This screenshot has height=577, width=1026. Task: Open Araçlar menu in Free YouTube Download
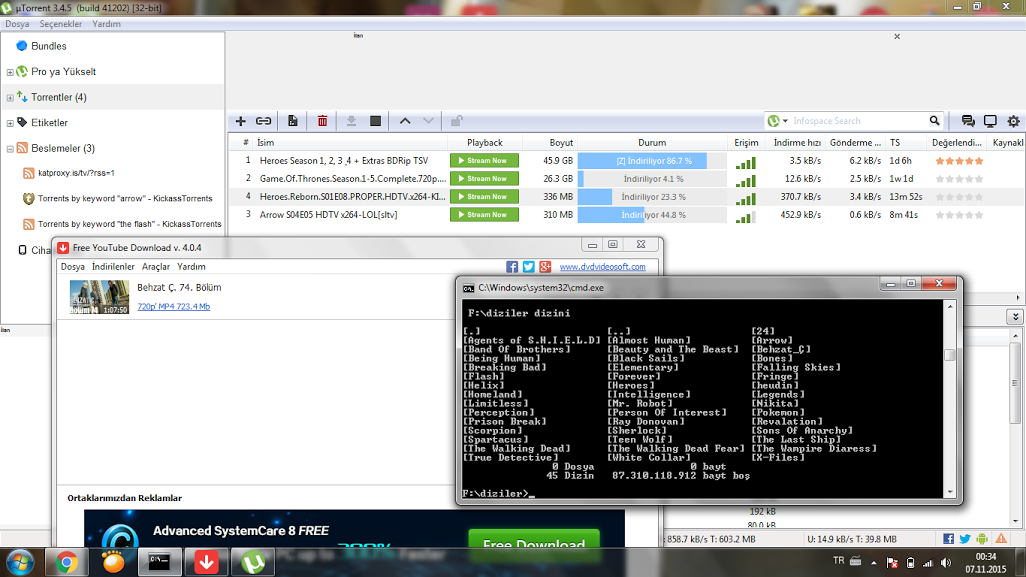pyautogui.click(x=156, y=266)
